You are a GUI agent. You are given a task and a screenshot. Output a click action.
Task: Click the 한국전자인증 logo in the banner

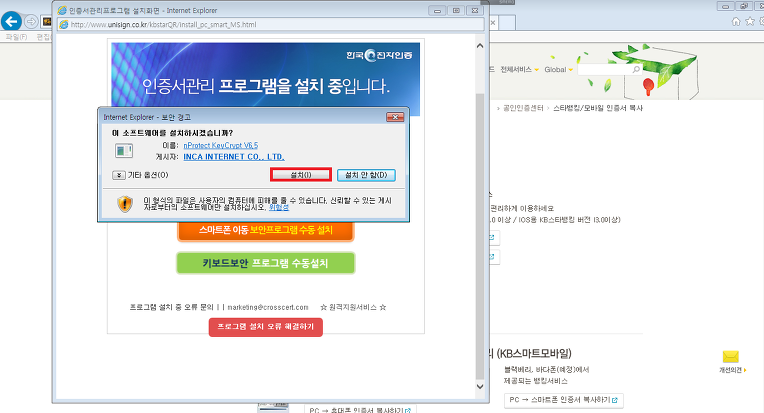(x=379, y=55)
